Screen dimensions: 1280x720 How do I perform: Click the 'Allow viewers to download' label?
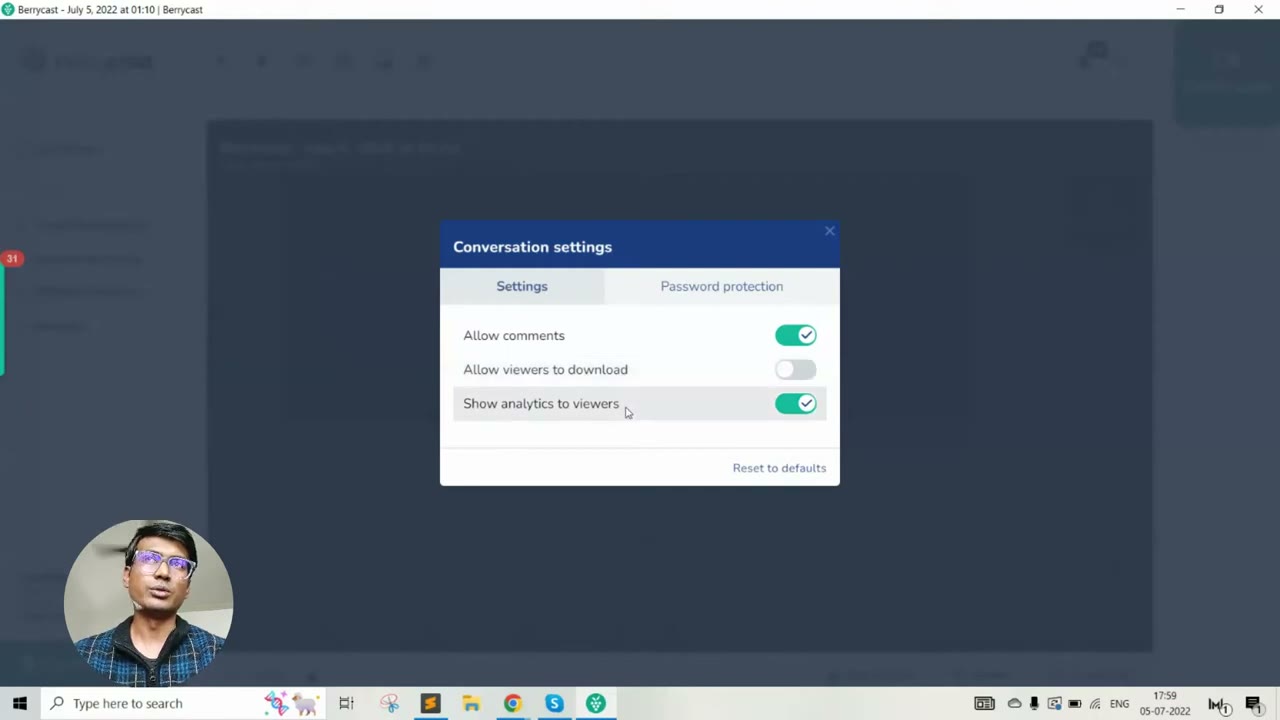tap(545, 370)
